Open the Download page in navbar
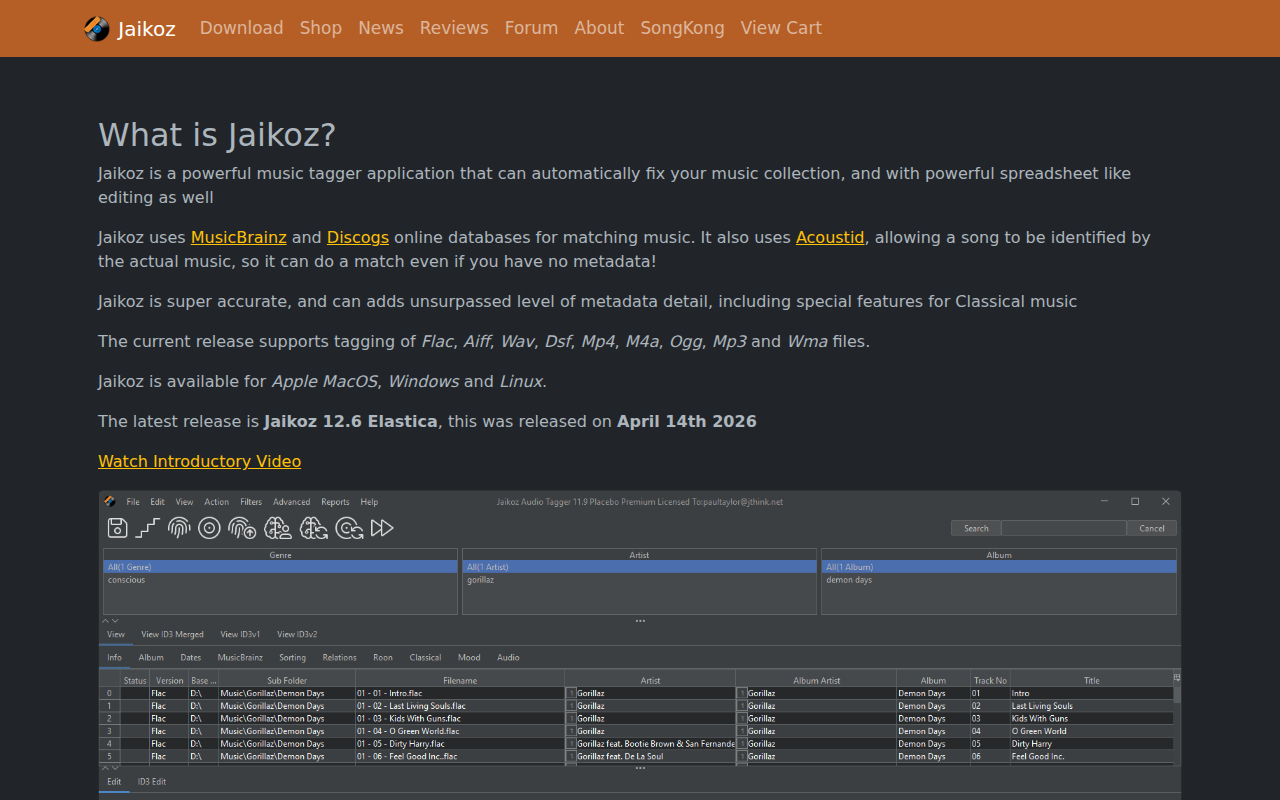The height and width of the screenshot is (800, 1280). coord(242,28)
